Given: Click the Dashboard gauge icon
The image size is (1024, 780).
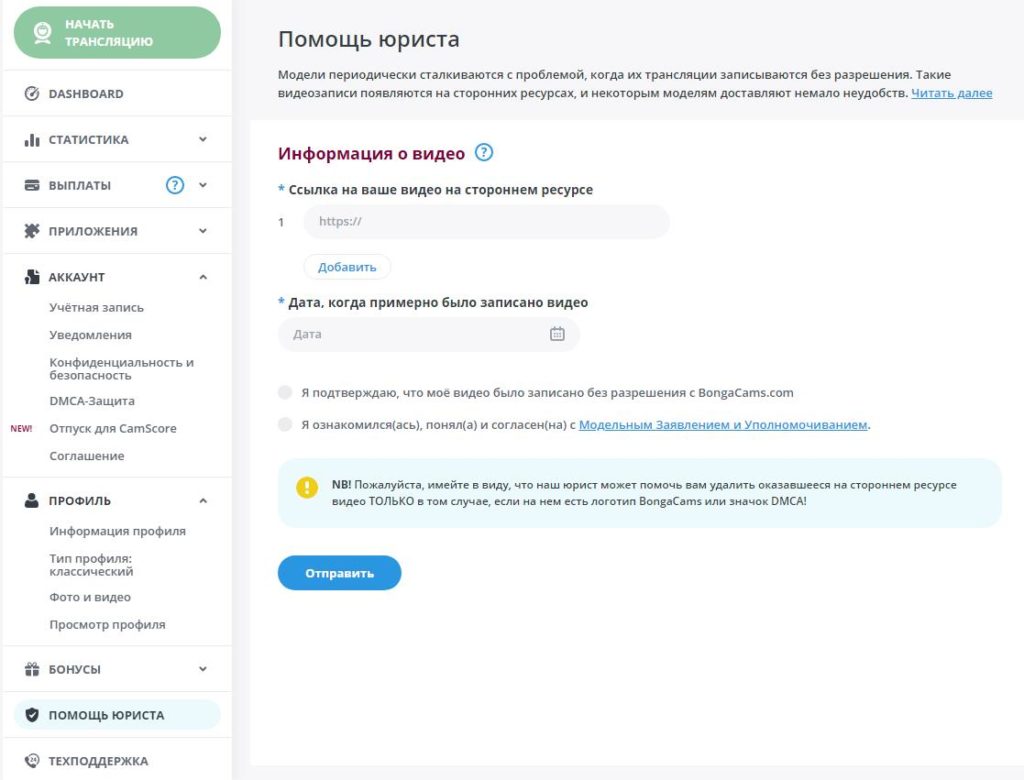Looking at the screenshot, I should [31, 93].
